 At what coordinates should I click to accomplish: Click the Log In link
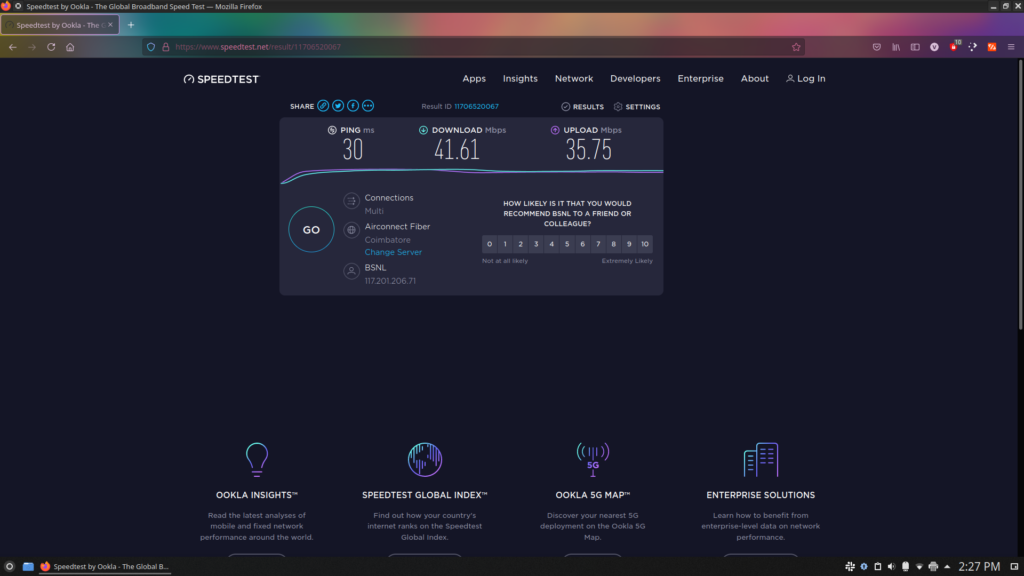(x=805, y=78)
